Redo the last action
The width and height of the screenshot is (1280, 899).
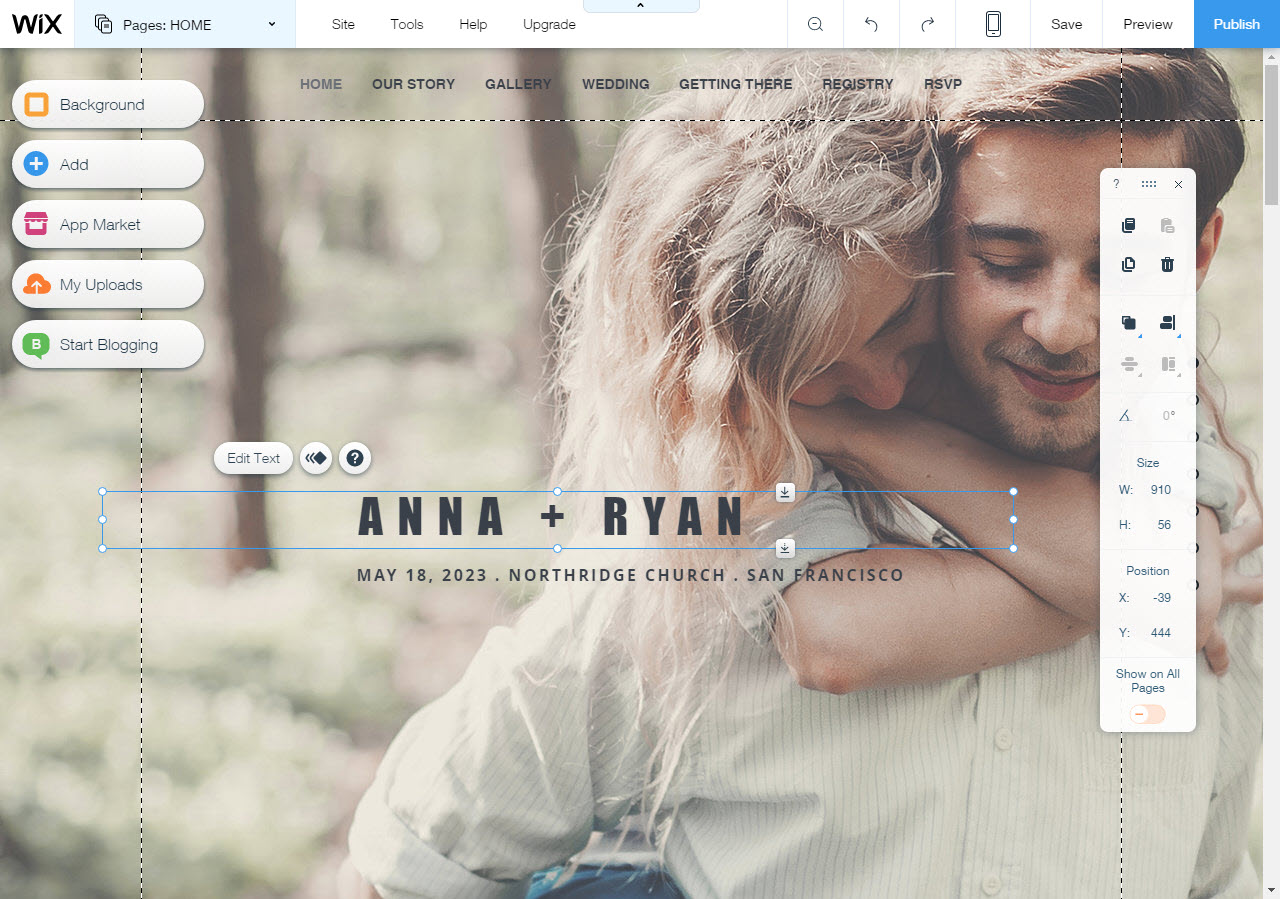[x=927, y=24]
